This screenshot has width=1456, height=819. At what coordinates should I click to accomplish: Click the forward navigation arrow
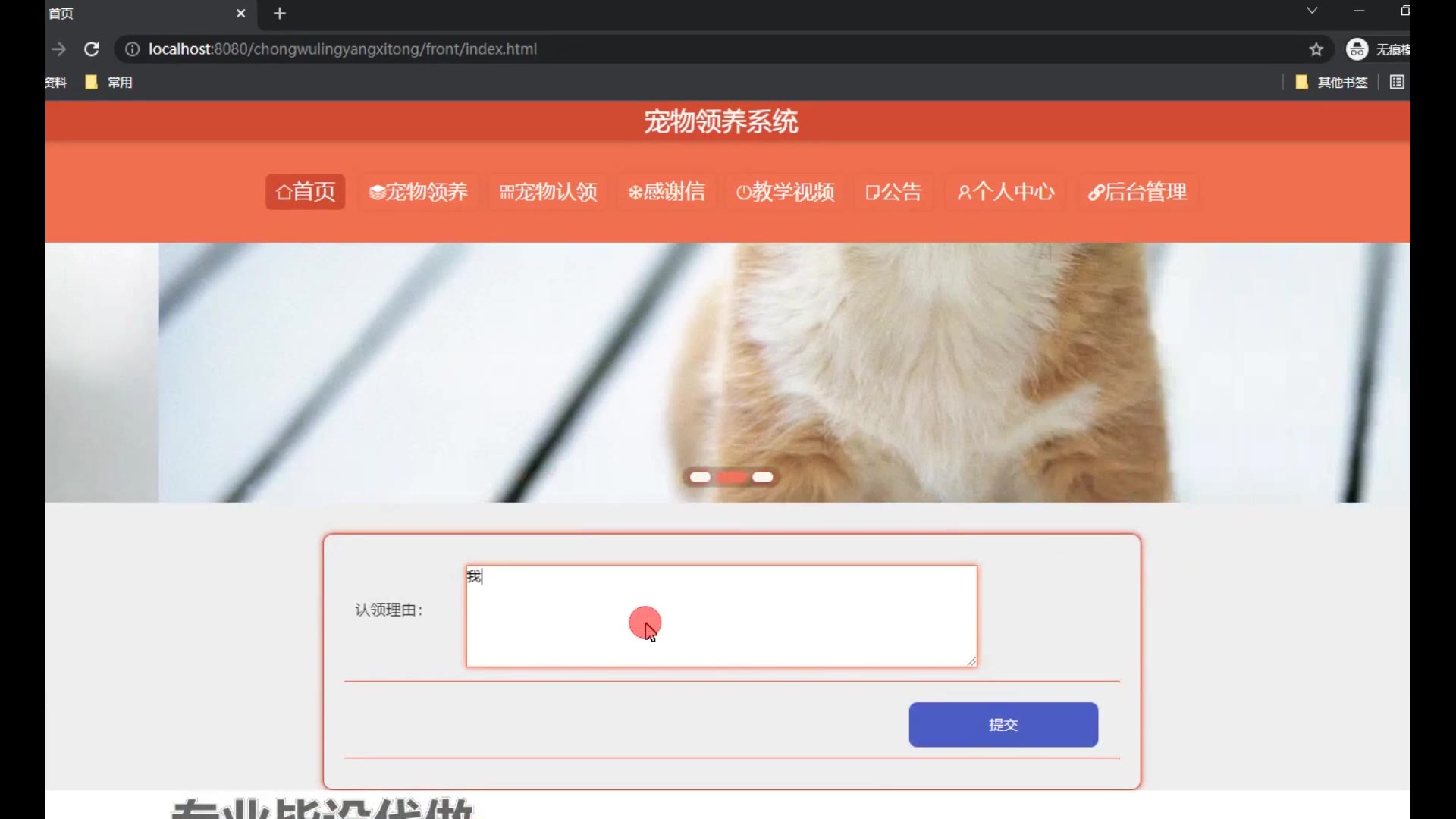(59, 49)
